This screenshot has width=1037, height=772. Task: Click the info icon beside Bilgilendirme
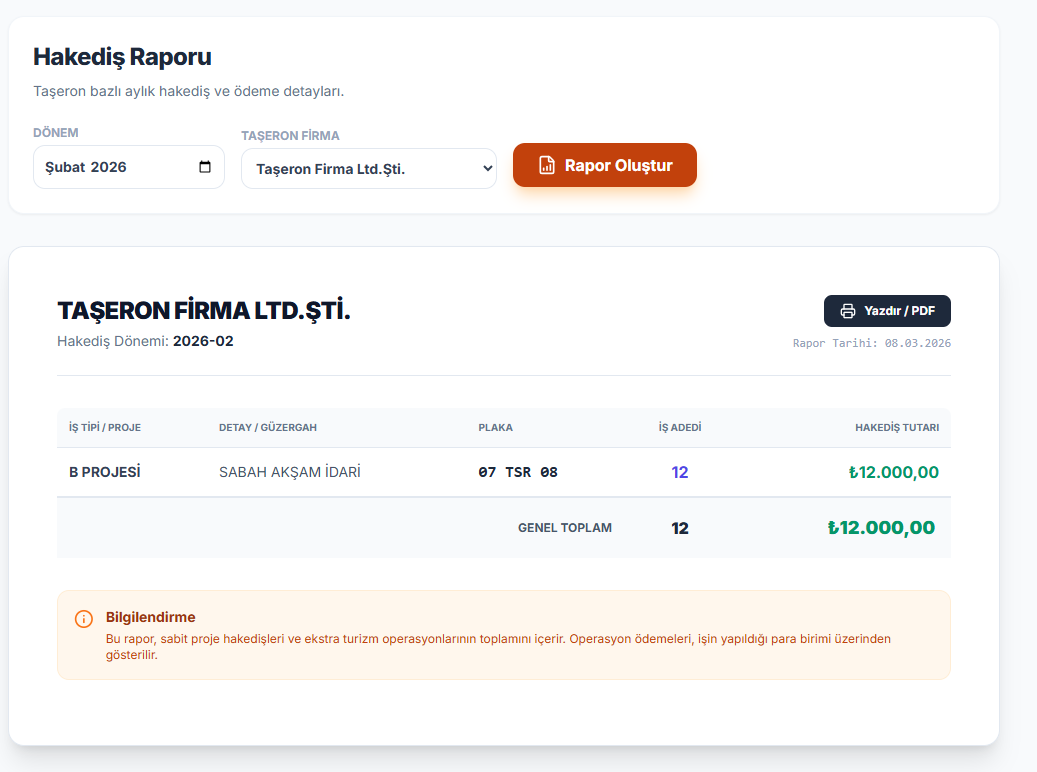tap(84, 619)
